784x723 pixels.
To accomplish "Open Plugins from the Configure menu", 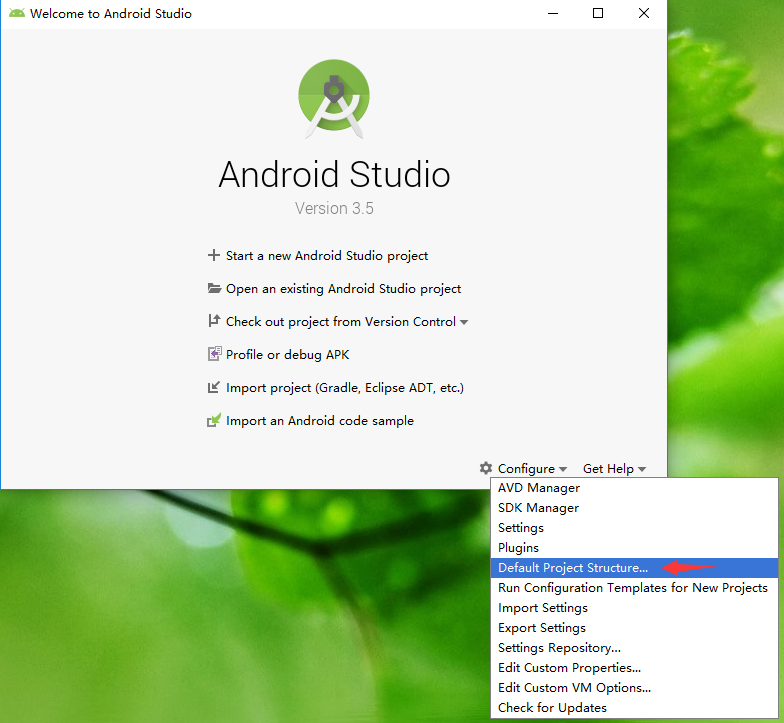I will click(634, 548).
